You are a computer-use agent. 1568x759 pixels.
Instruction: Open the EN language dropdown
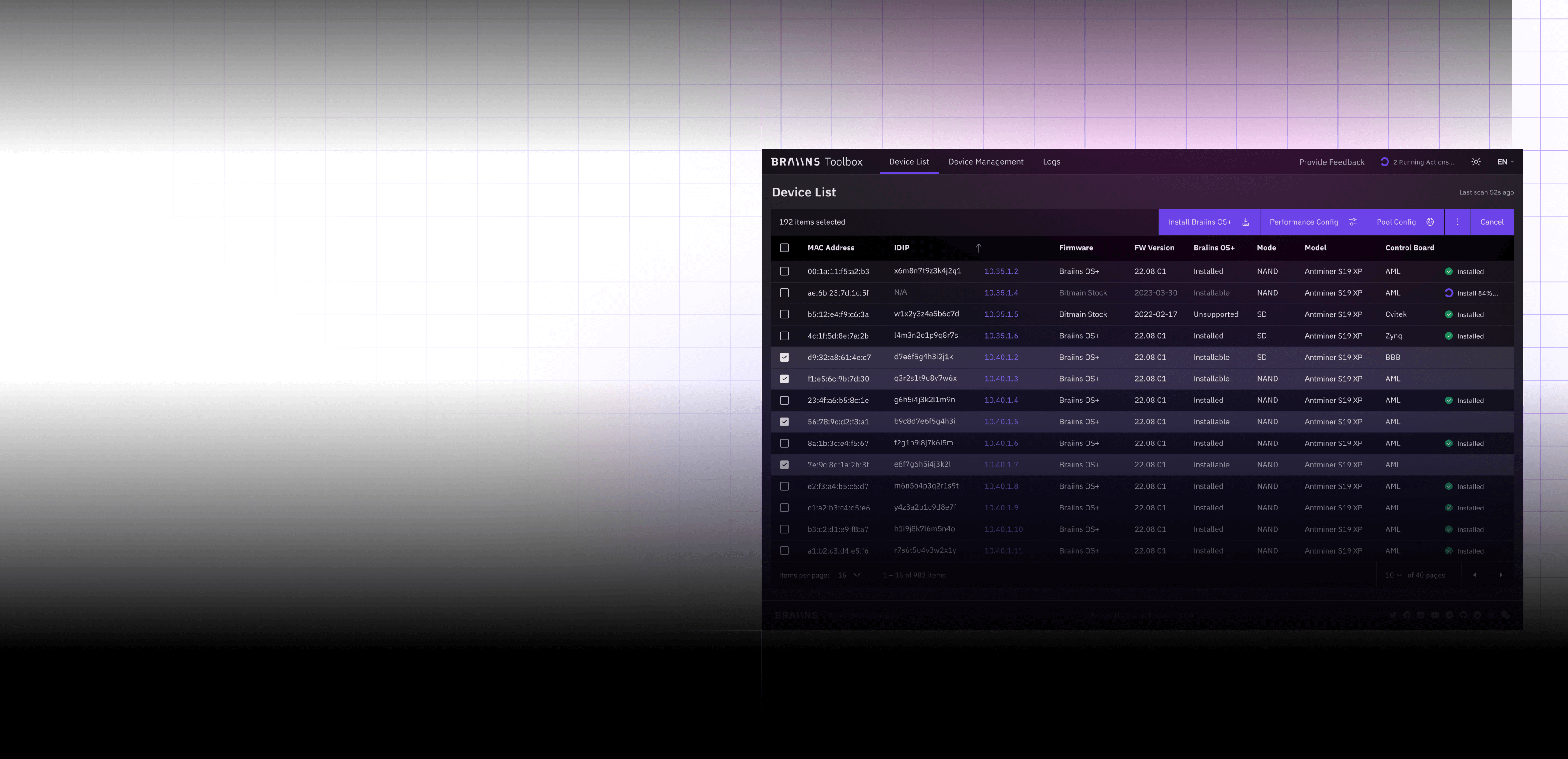(1505, 162)
